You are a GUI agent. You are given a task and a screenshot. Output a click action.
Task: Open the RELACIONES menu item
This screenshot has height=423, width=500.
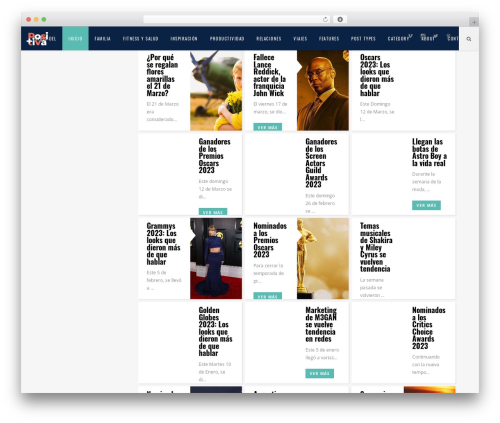[x=269, y=39]
